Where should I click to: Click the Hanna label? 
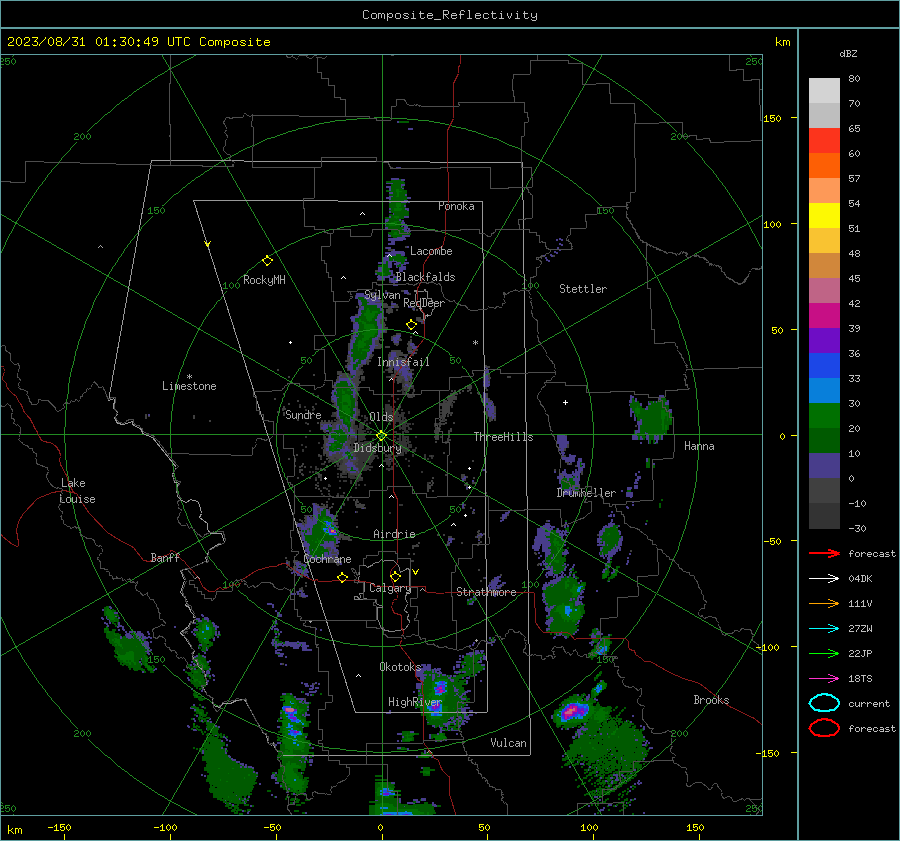(699, 446)
